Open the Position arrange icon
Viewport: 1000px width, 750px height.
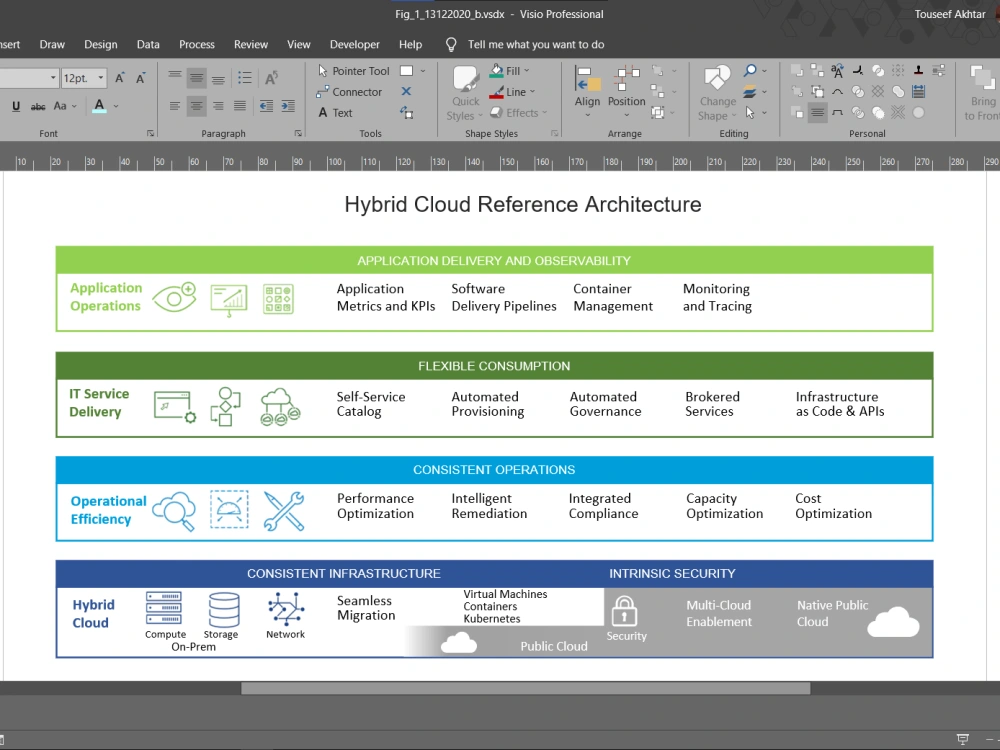(627, 87)
